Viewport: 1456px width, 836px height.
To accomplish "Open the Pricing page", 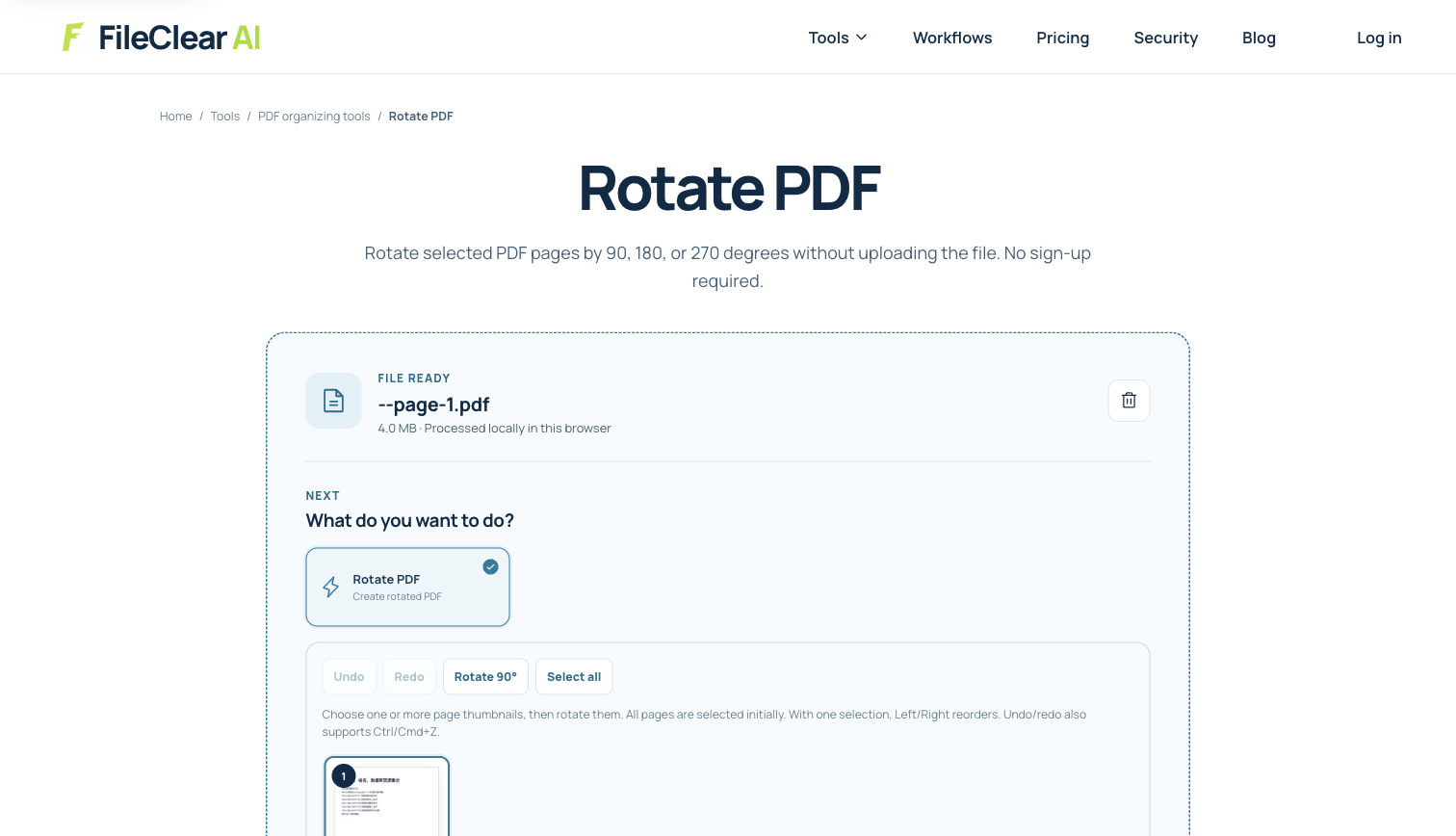I will [x=1063, y=38].
